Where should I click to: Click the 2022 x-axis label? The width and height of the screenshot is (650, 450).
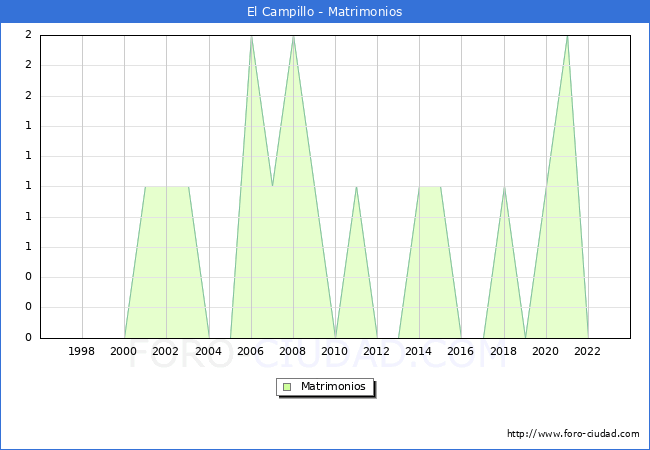pos(588,351)
